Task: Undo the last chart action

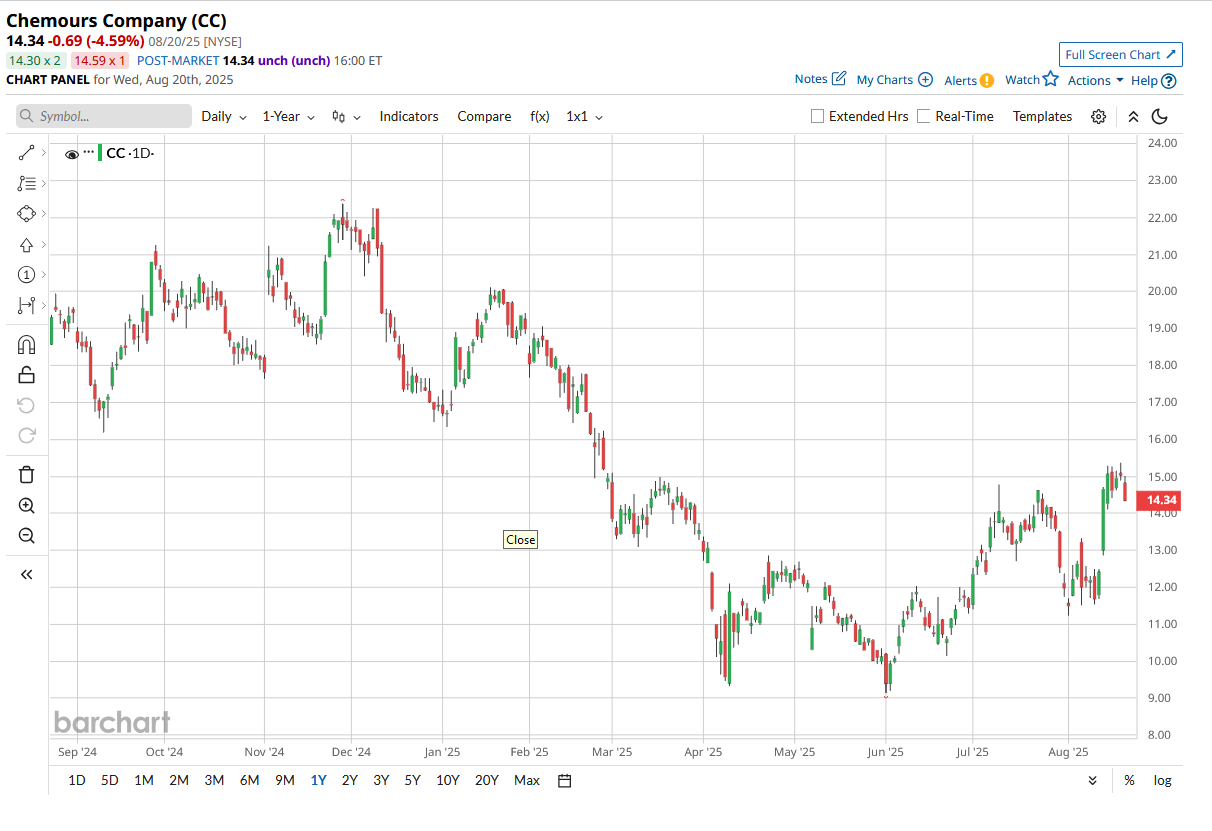Action: coord(26,405)
